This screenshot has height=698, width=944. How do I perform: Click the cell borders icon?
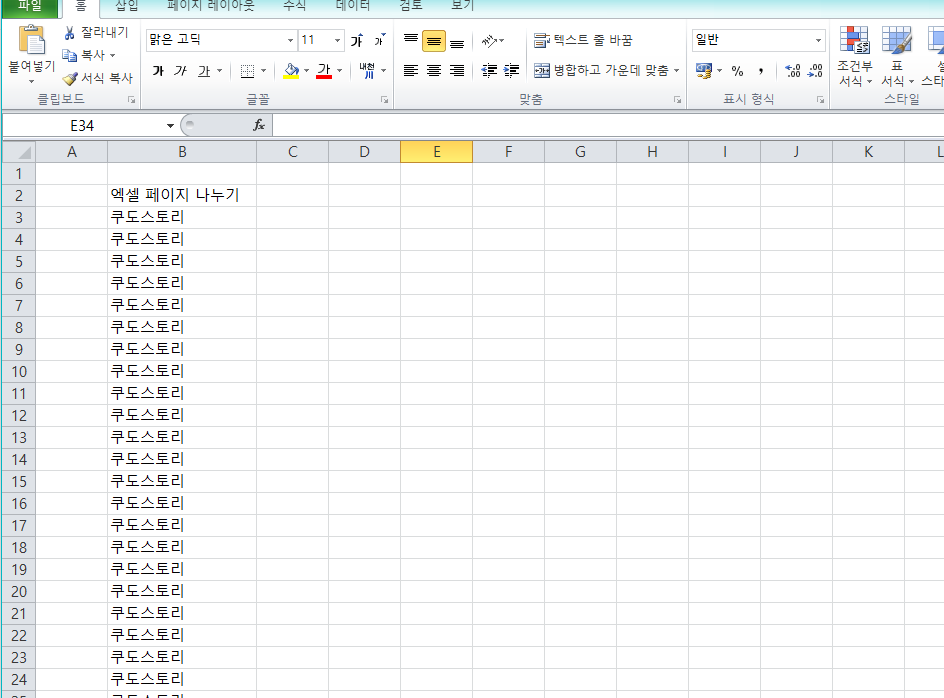pyautogui.click(x=247, y=71)
